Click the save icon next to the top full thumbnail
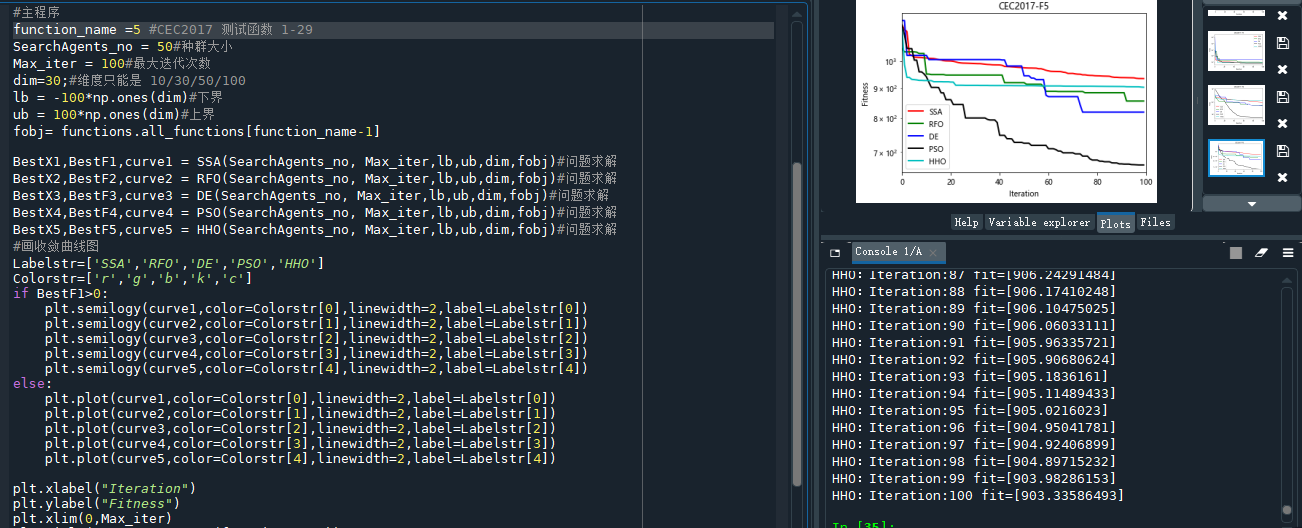Image resolution: width=1302 pixels, height=528 pixels. [1282, 43]
